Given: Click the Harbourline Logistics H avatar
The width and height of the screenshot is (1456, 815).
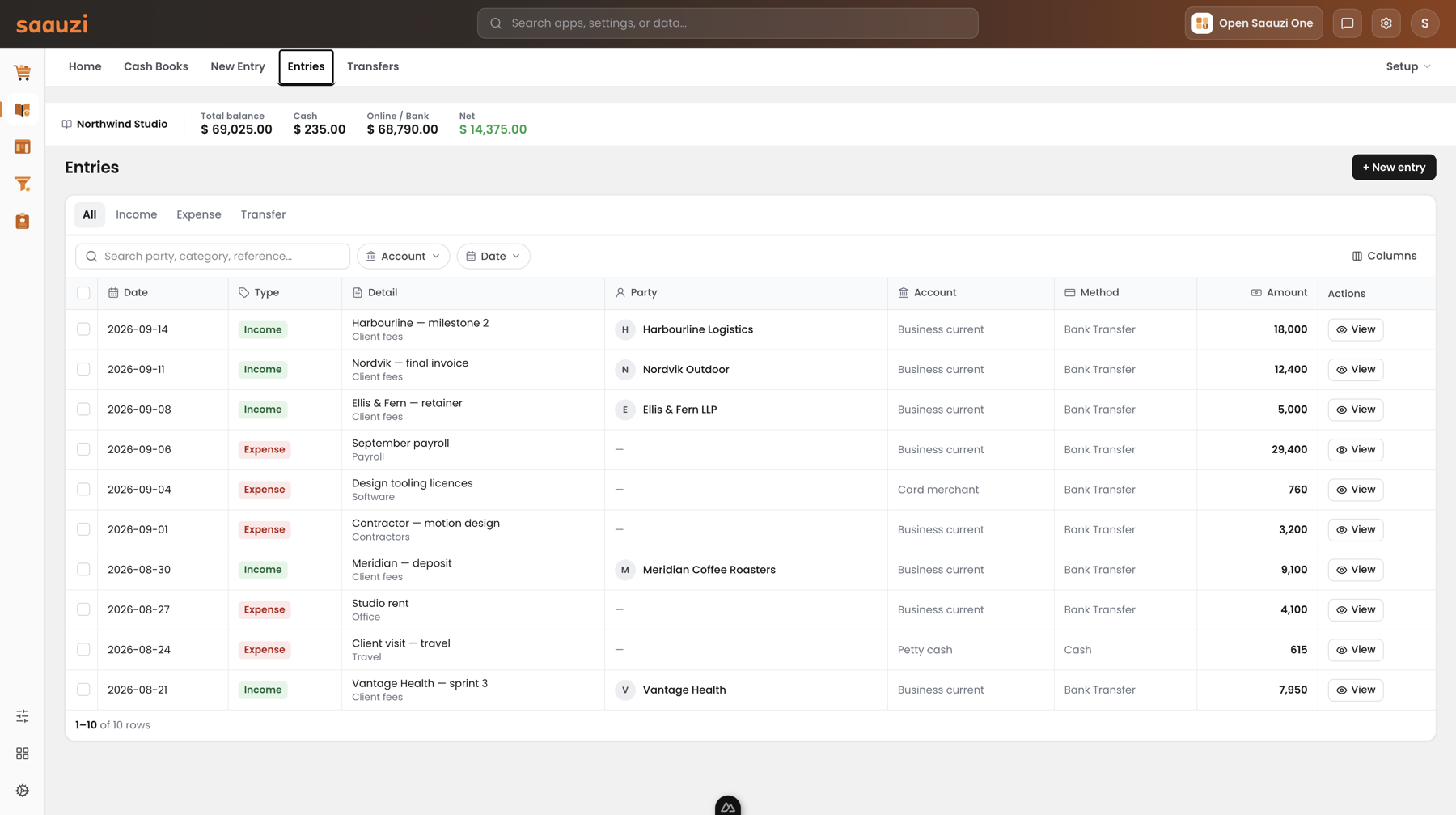Looking at the screenshot, I should (x=625, y=329).
